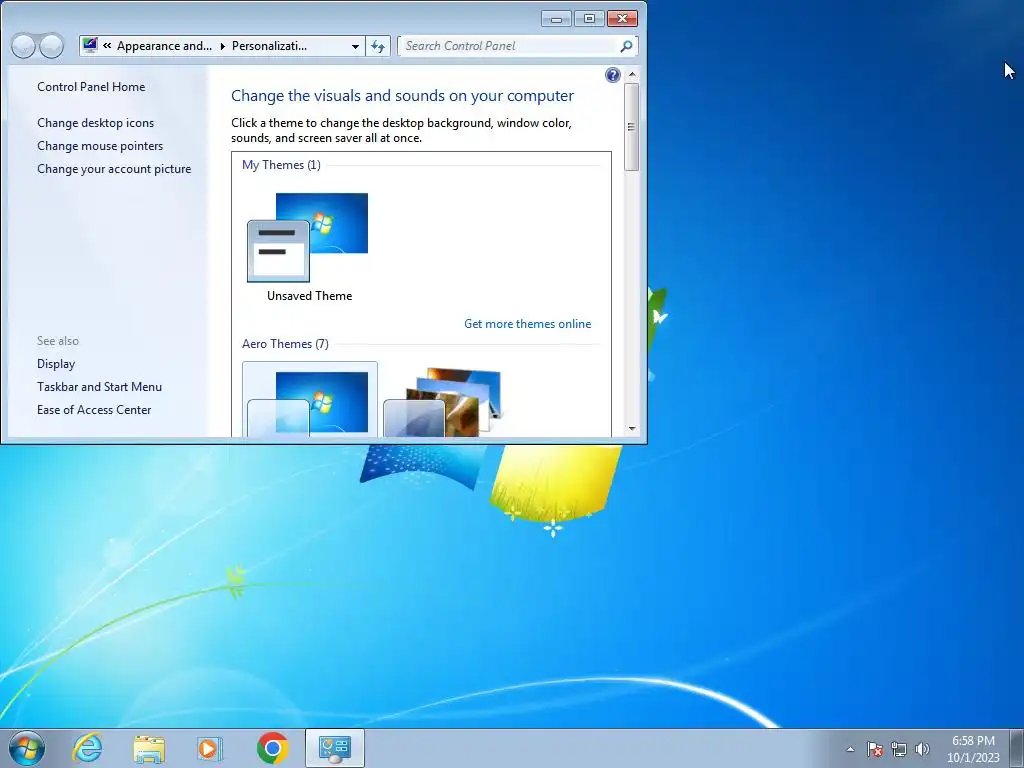Open Change desktop icons link
Viewport: 1024px width, 768px height.
click(x=95, y=123)
